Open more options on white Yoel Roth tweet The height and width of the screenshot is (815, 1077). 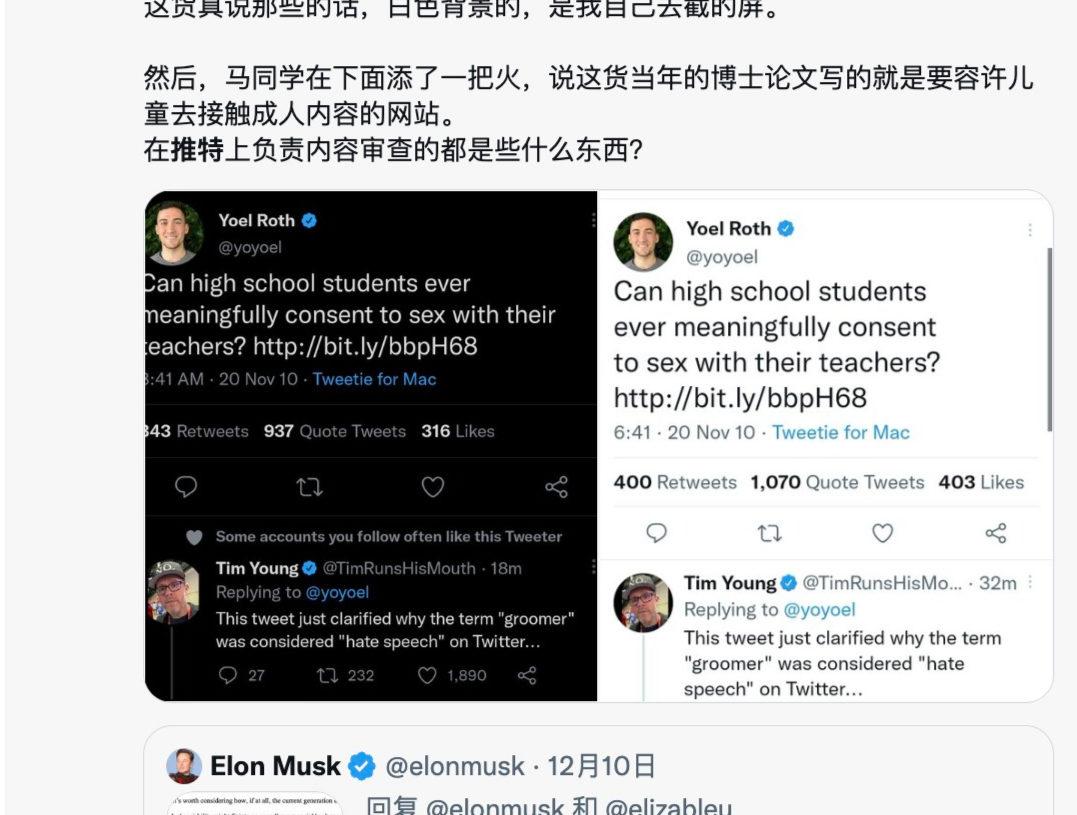pyautogui.click(x=1030, y=230)
